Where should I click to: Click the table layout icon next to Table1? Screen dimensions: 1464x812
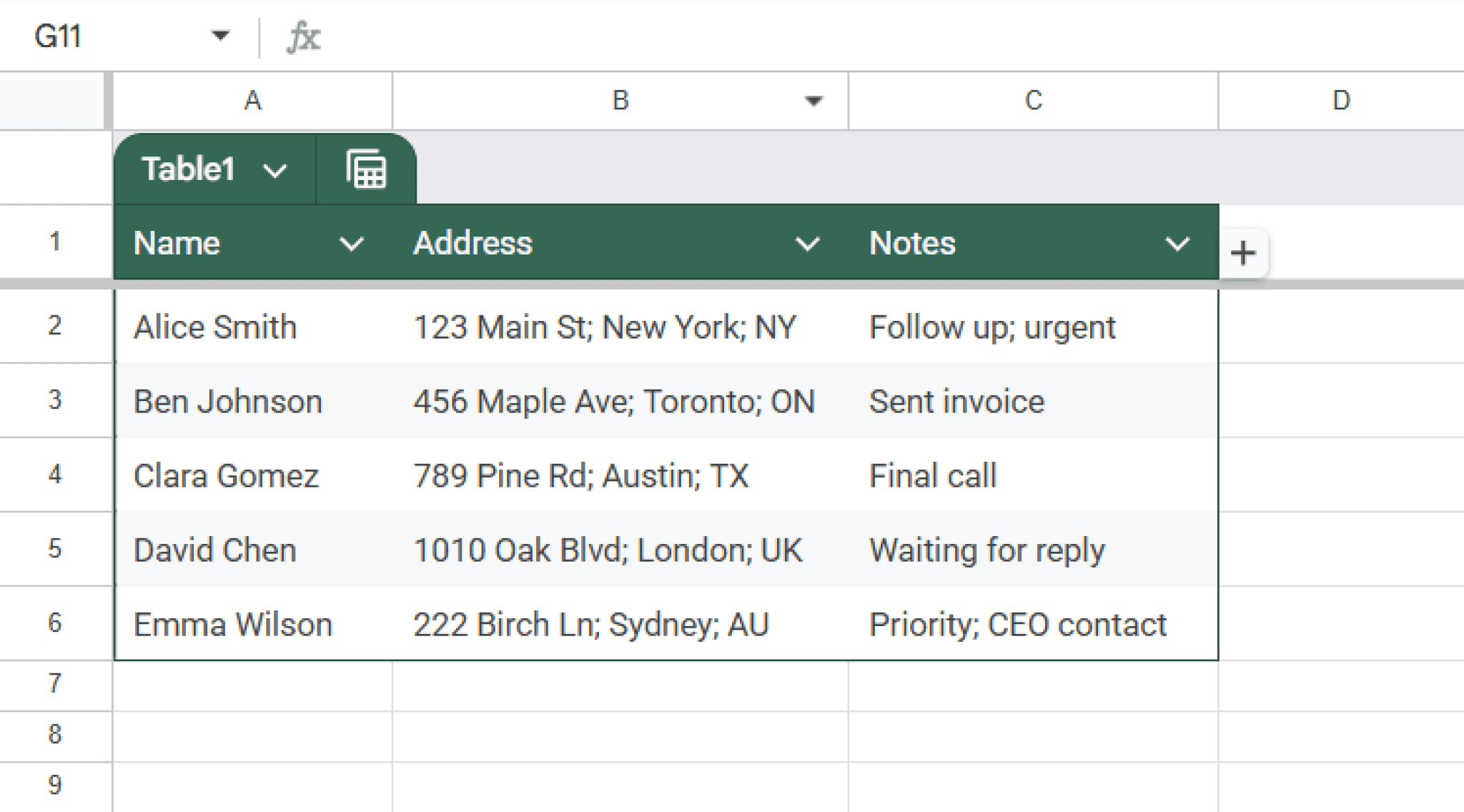tap(365, 169)
